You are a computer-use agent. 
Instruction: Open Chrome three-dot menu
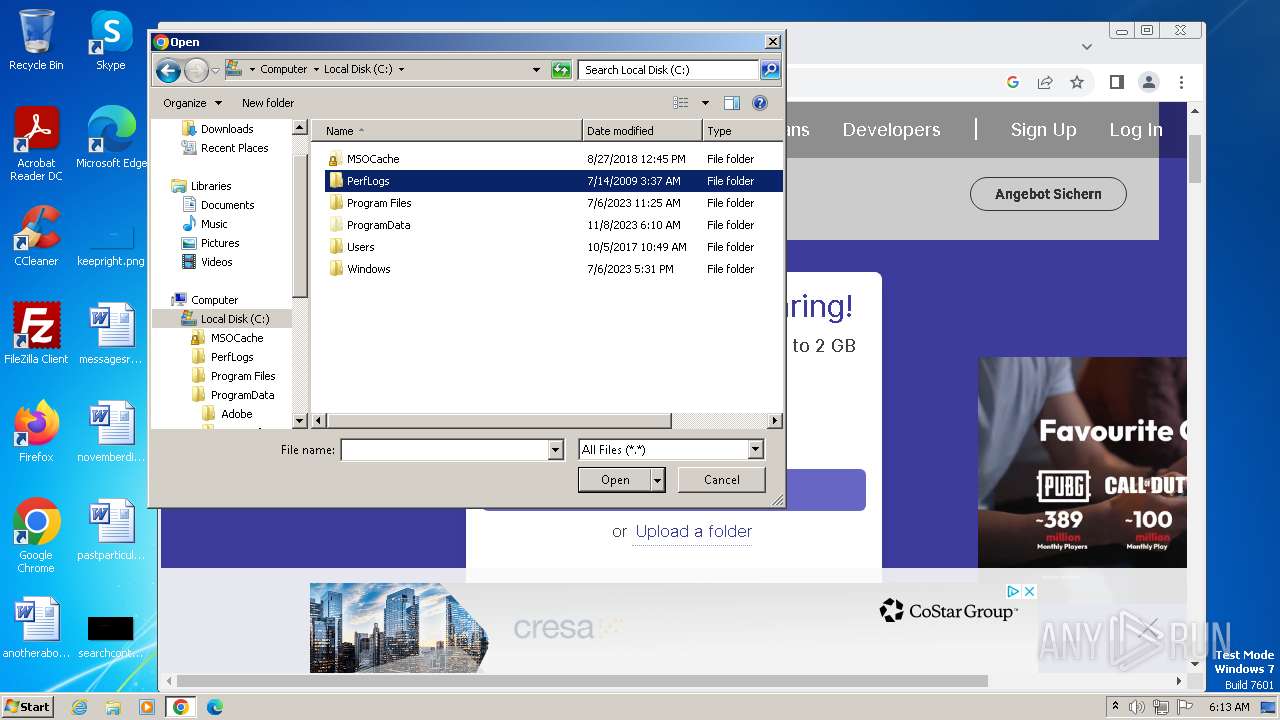[1181, 82]
